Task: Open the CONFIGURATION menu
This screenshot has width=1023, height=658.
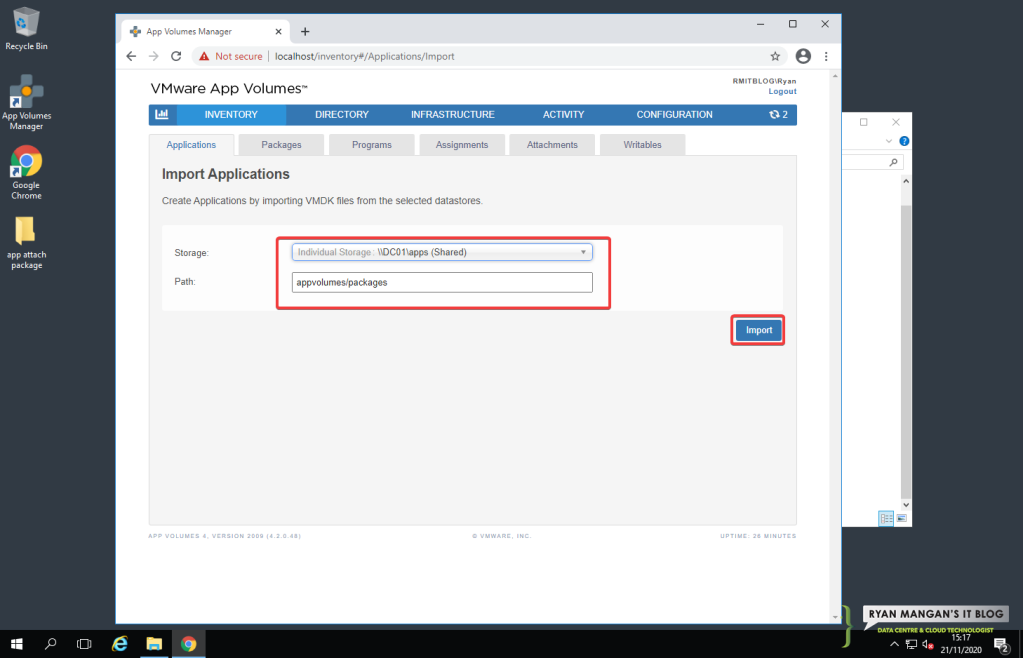Action: [x=675, y=114]
